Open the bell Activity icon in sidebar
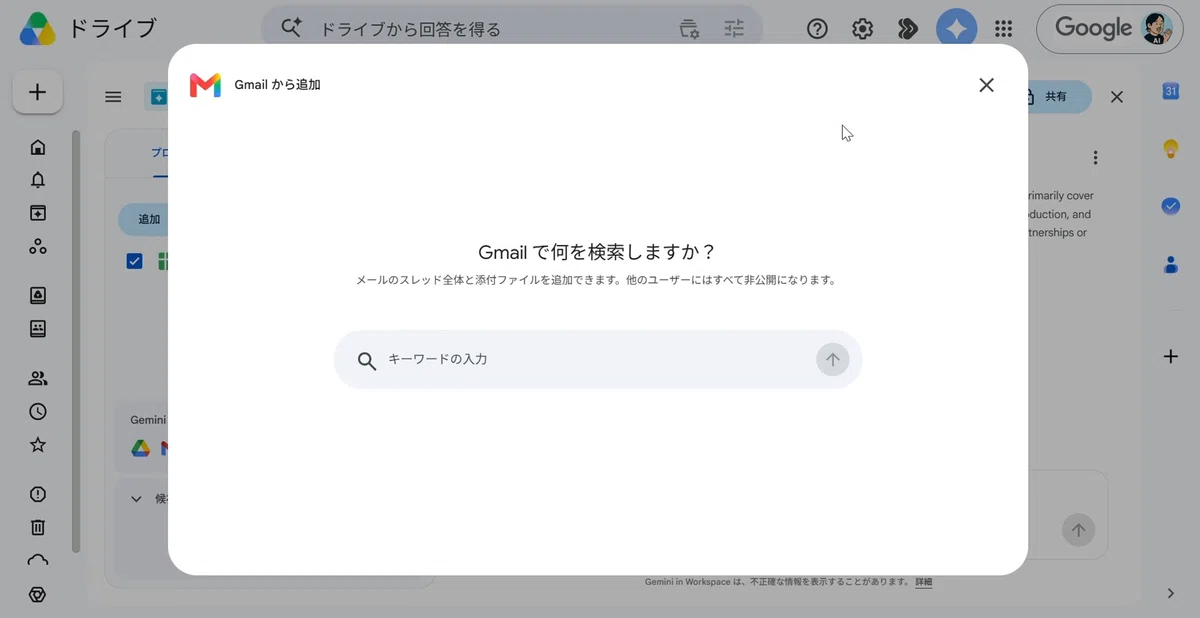The height and width of the screenshot is (618, 1200). pyautogui.click(x=38, y=180)
